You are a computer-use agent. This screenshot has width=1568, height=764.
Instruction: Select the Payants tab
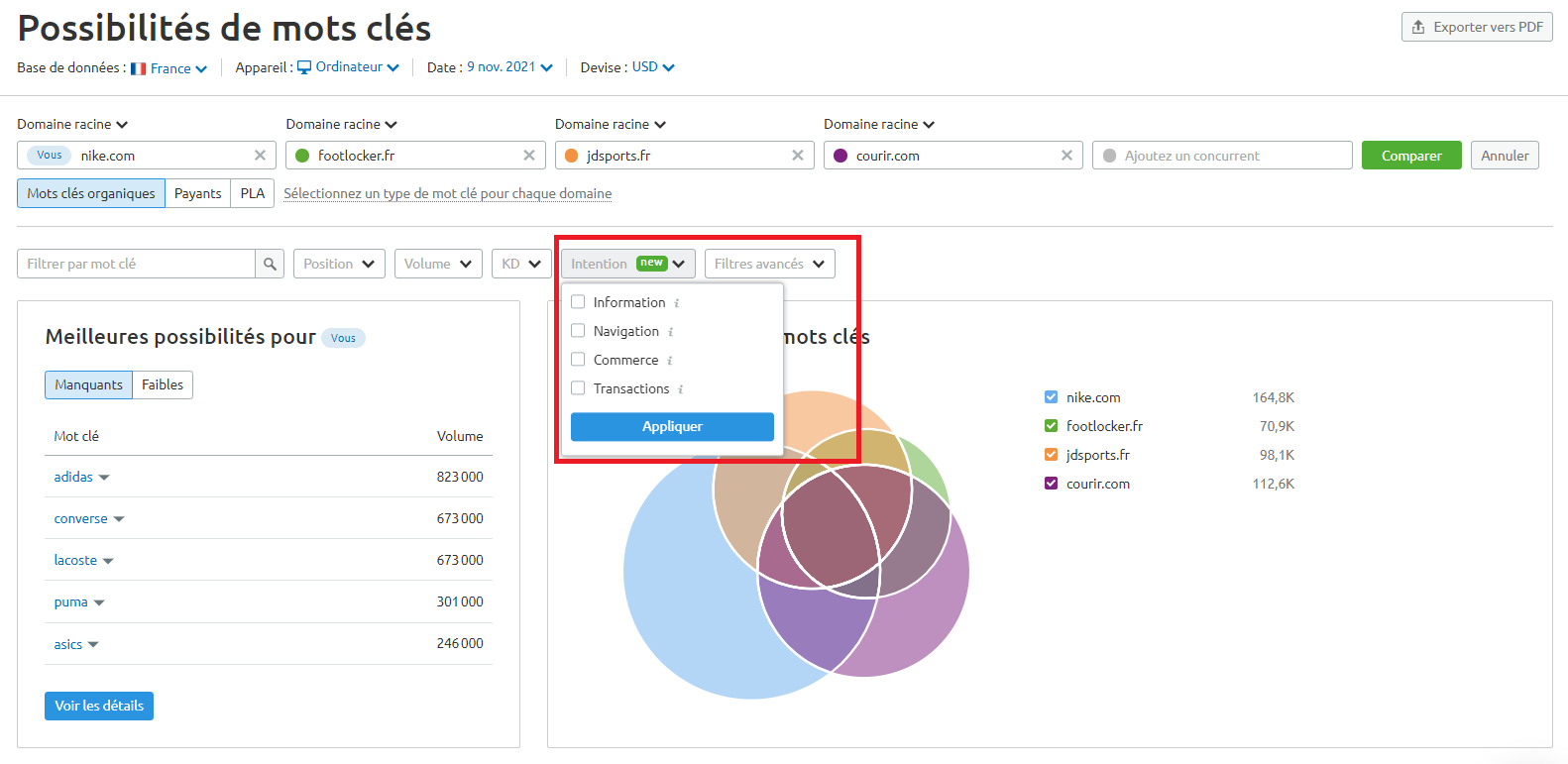tap(197, 193)
